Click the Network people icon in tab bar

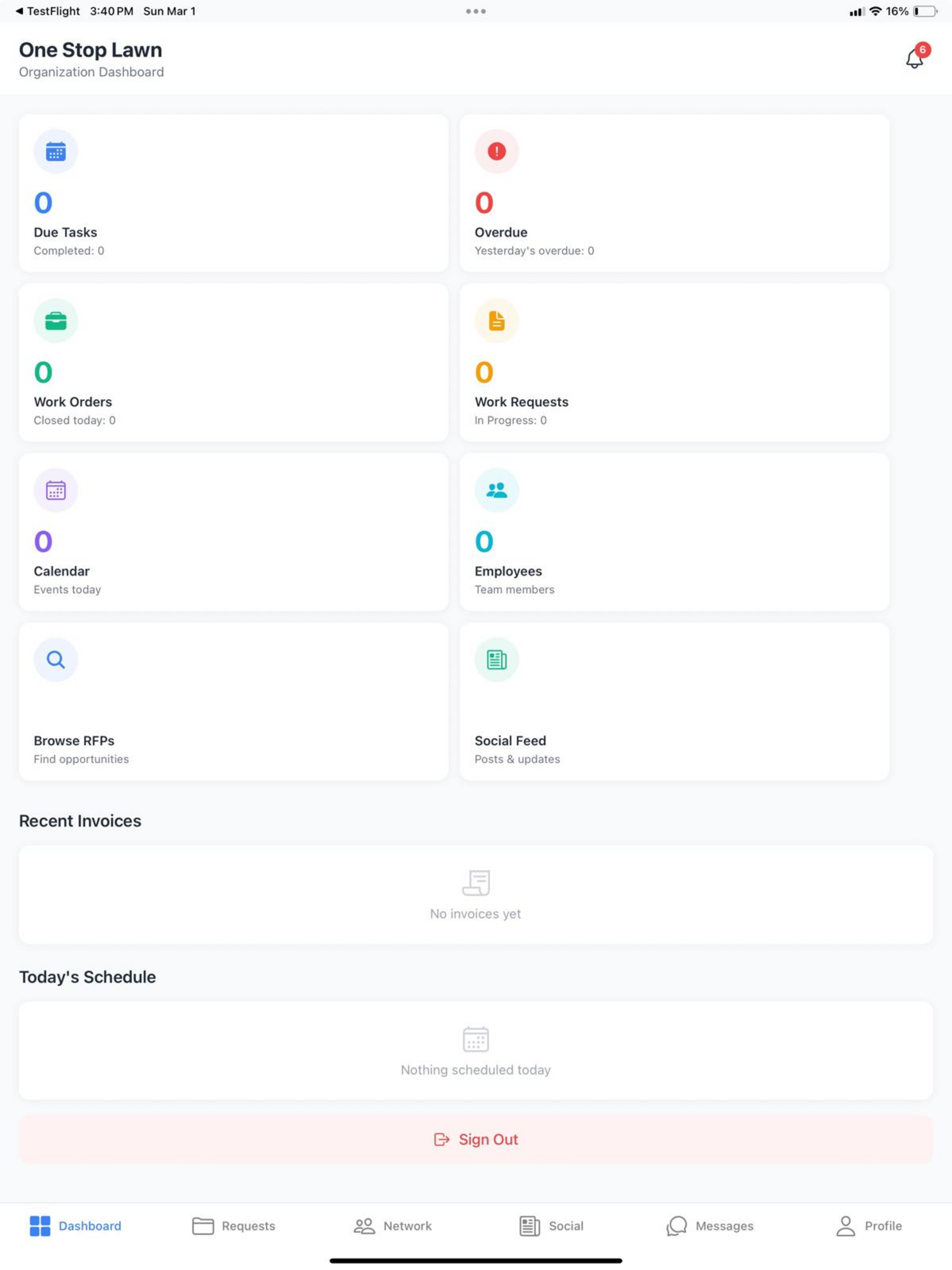click(x=364, y=1226)
